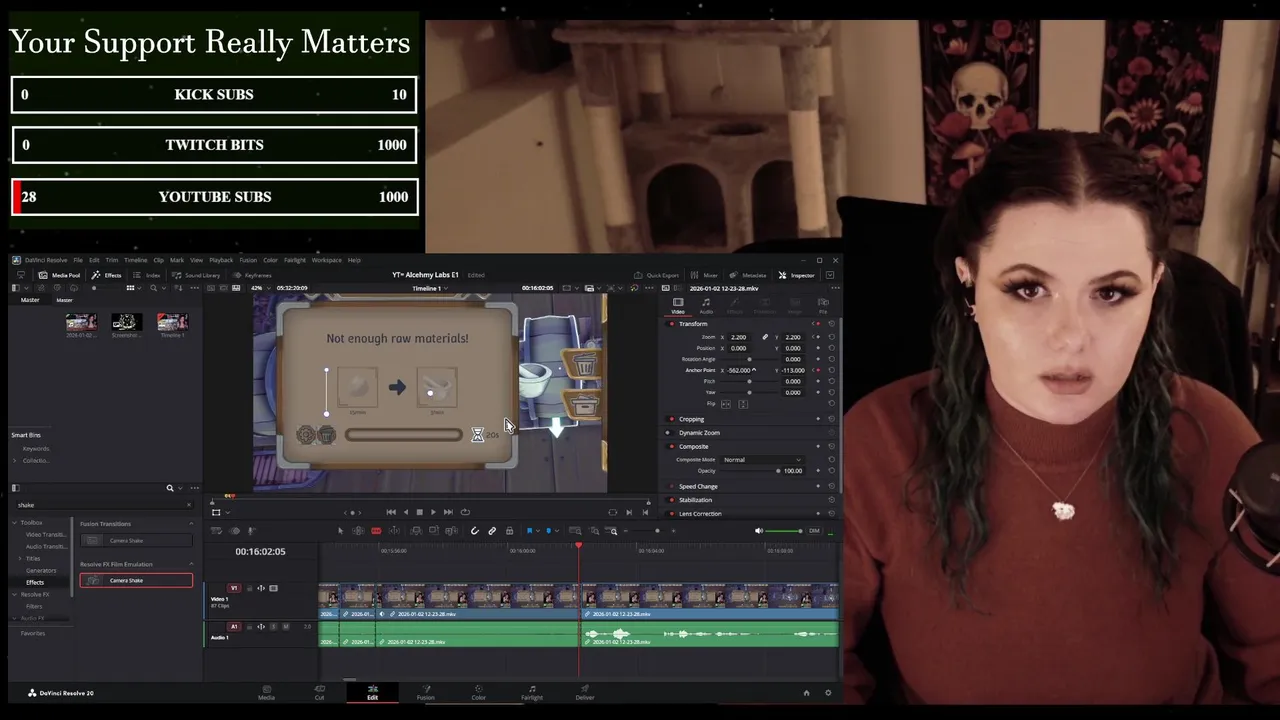
Task: Toggle the Zoom link chain icon
Action: click(765, 337)
